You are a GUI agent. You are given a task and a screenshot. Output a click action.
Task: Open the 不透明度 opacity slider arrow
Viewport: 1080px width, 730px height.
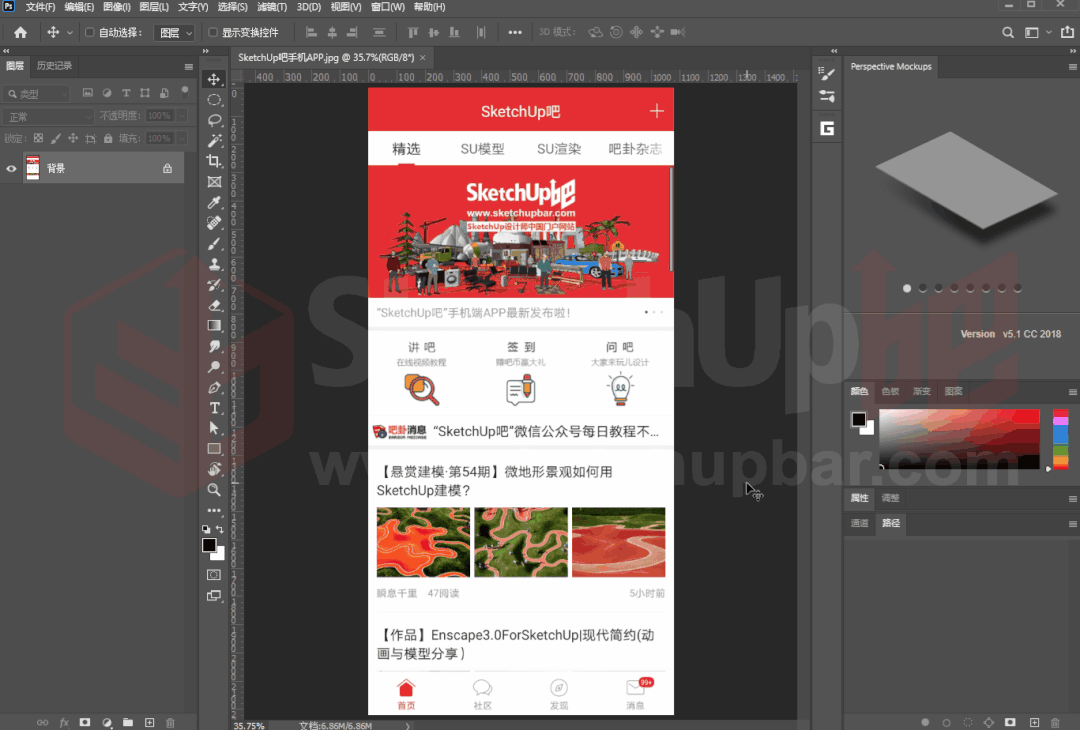(x=182, y=116)
